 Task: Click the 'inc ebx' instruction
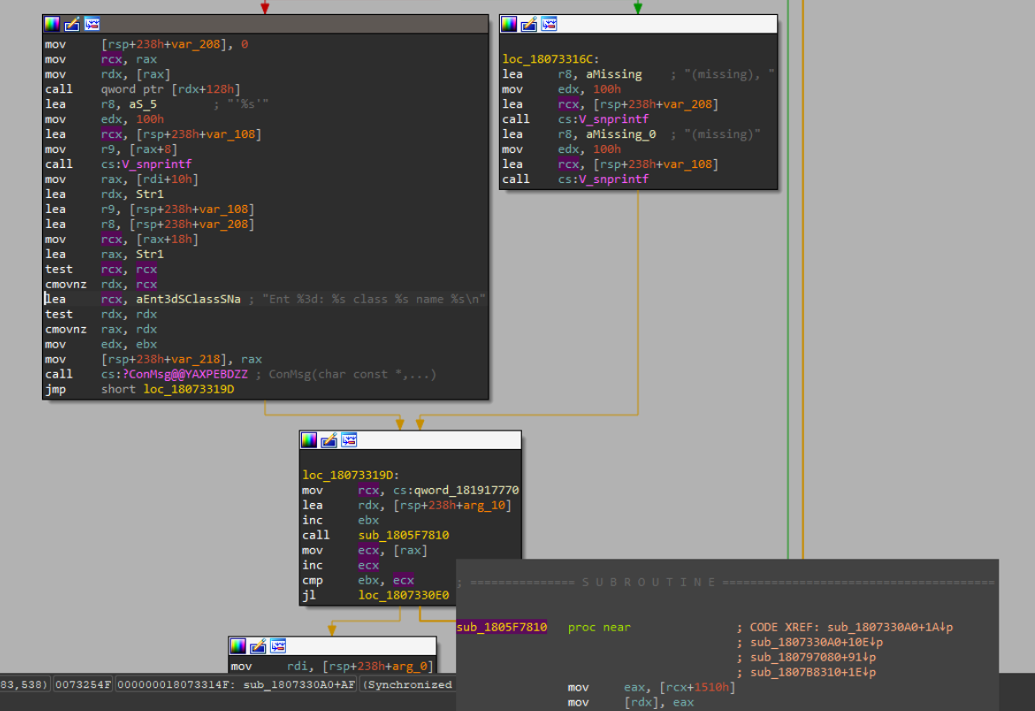pyautogui.click(x=341, y=520)
